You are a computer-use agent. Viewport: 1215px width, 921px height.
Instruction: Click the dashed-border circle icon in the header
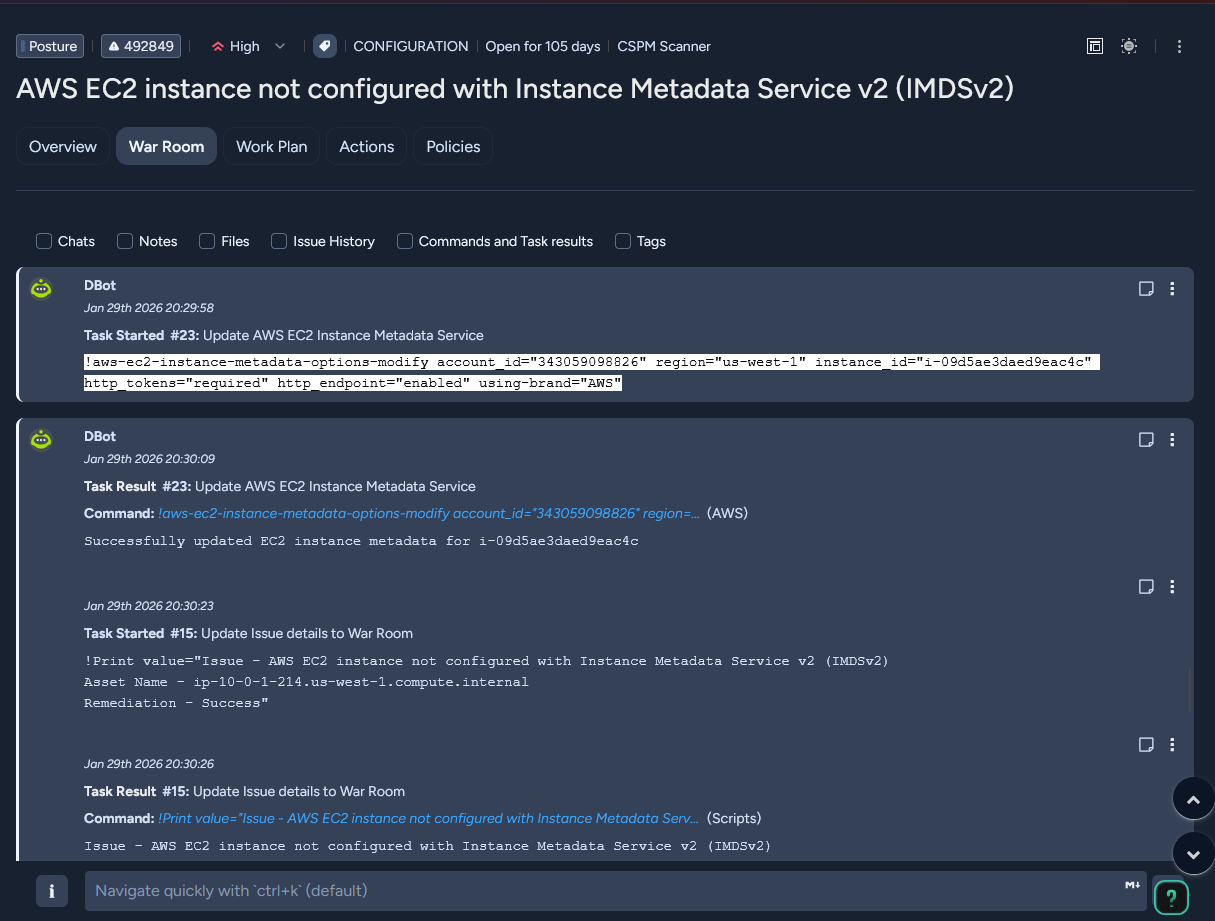[x=1129, y=46]
